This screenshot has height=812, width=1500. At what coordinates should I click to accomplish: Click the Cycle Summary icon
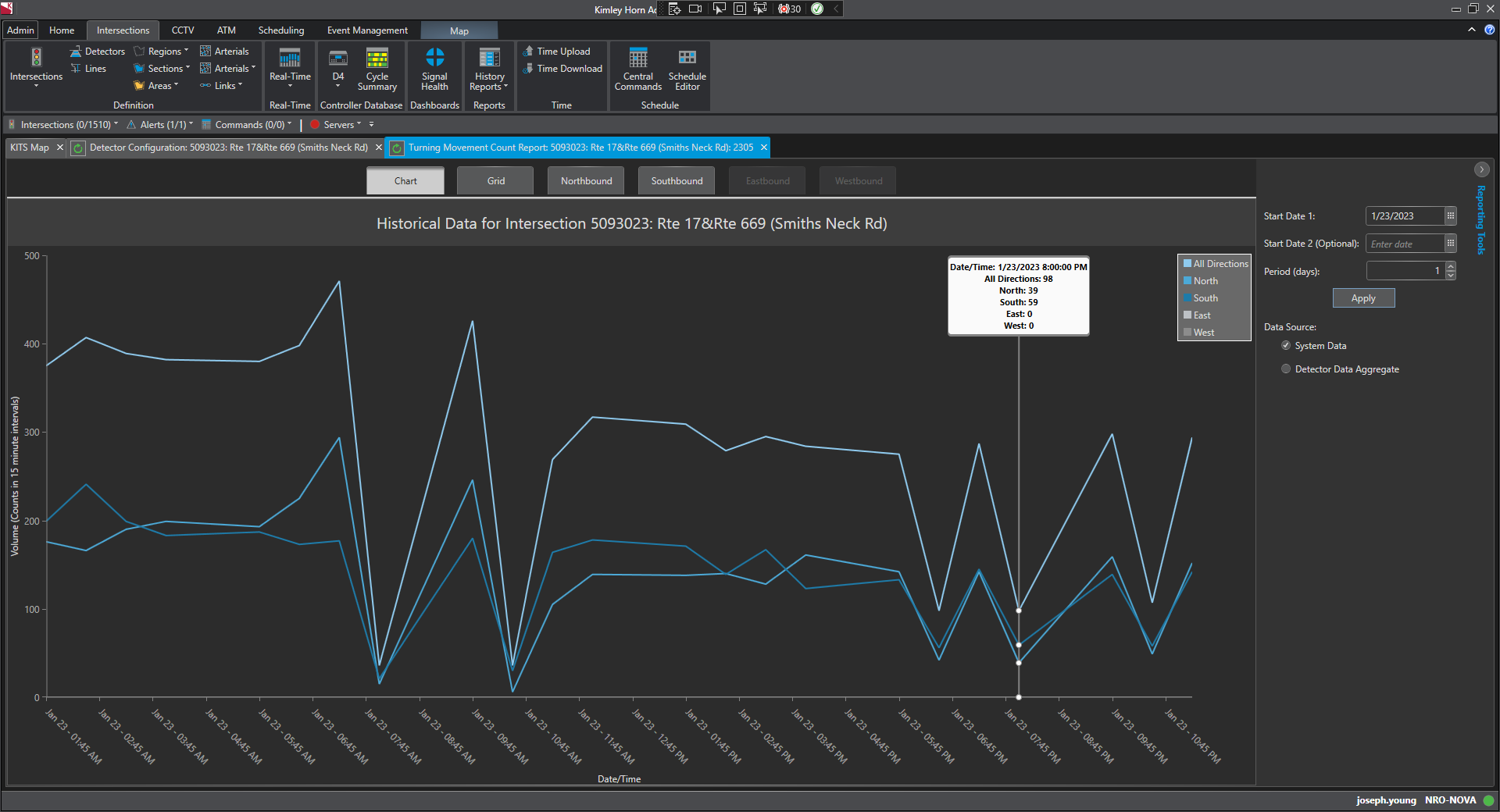click(377, 58)
